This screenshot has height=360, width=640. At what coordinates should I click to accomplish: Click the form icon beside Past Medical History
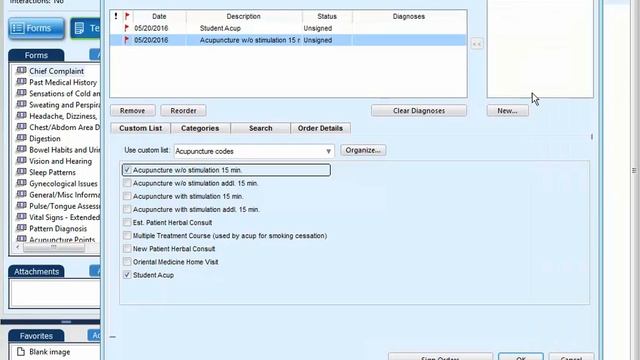[x=21, y=82]
